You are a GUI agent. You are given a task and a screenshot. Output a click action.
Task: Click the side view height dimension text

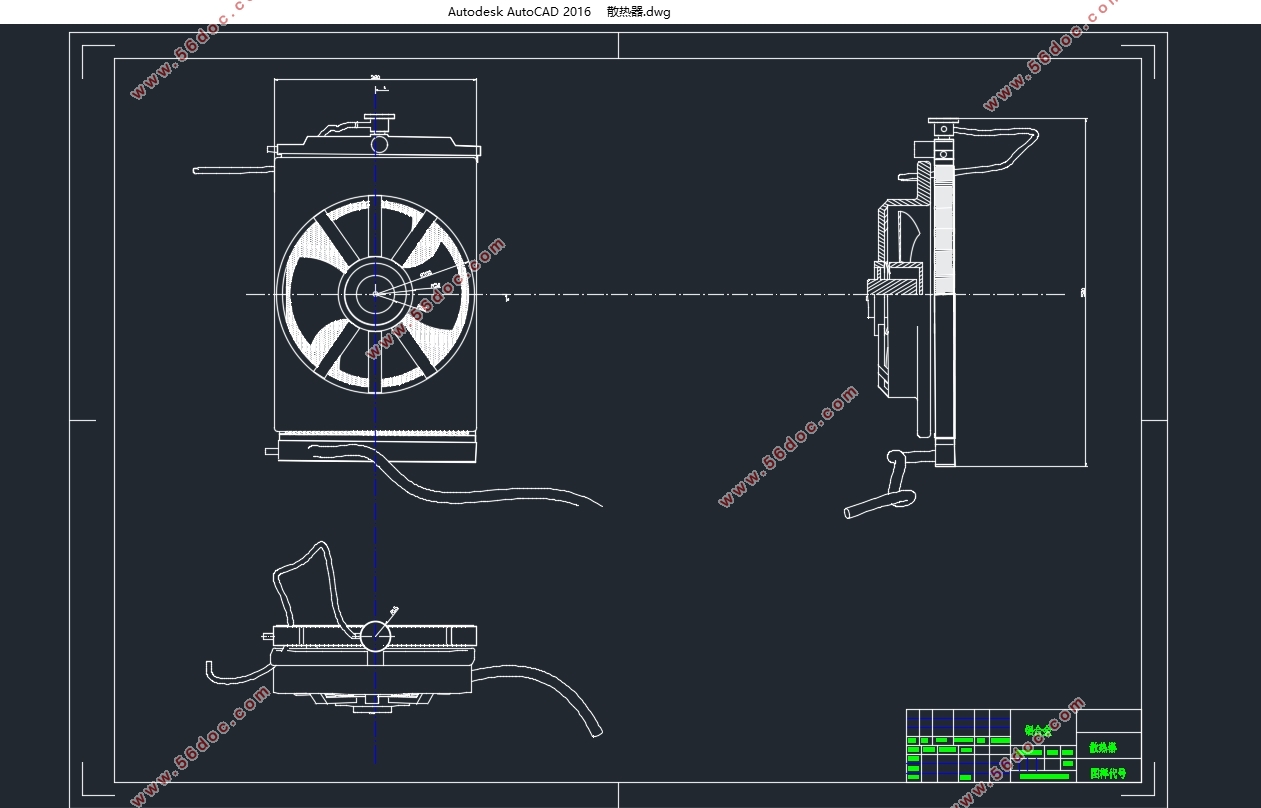coord(1084,293)
